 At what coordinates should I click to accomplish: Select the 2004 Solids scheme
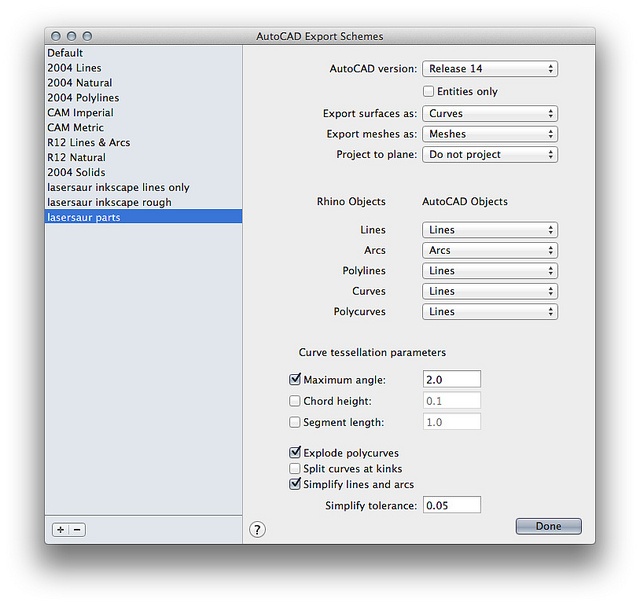tap(143, 172)
